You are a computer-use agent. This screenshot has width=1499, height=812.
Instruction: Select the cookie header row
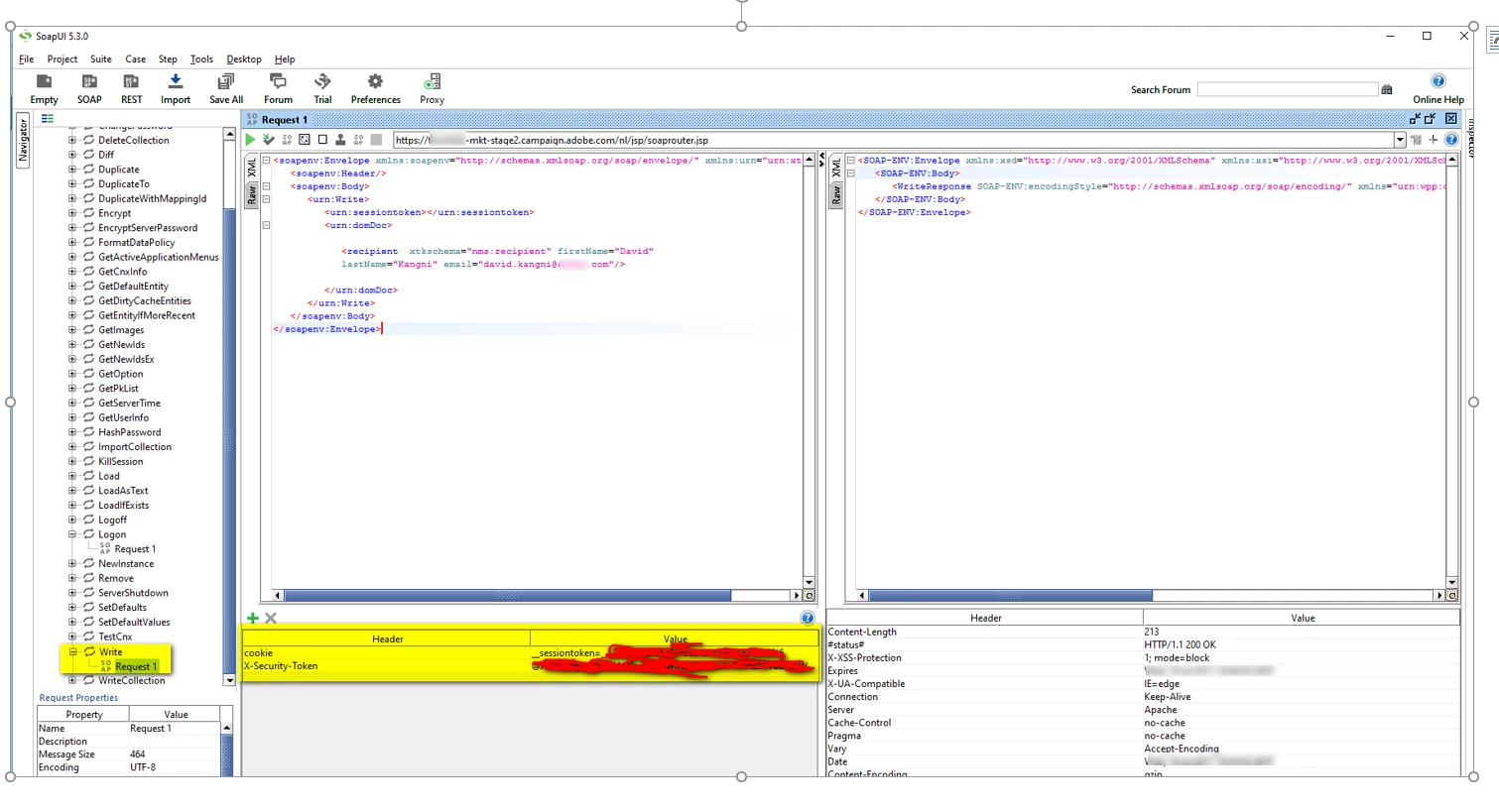click(531, 652)
